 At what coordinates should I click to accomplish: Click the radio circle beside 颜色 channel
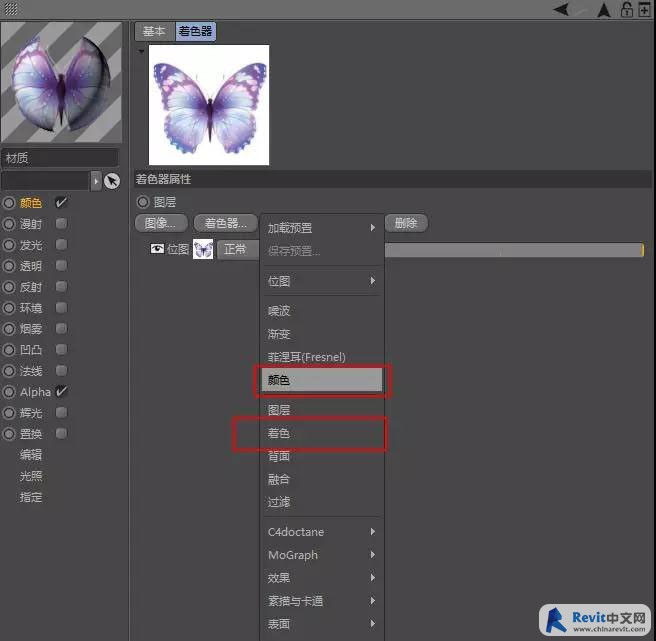click(x=9, y=203)
